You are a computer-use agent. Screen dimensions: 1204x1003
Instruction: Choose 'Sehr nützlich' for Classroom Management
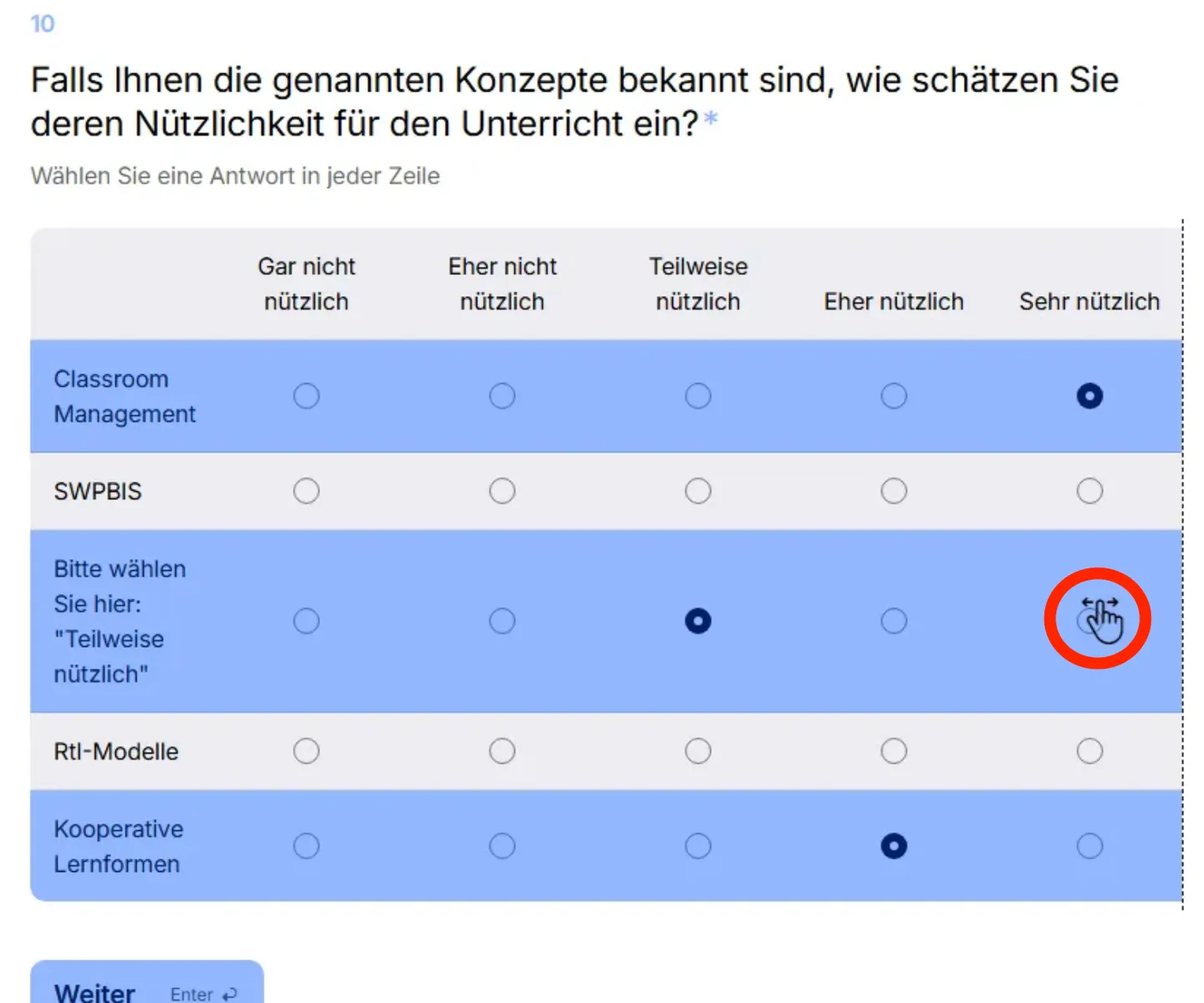click(1089, 395)
